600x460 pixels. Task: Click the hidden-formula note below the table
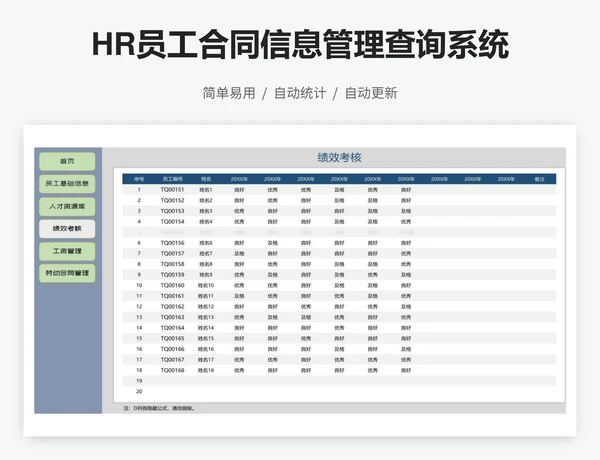tap(160, 408)
